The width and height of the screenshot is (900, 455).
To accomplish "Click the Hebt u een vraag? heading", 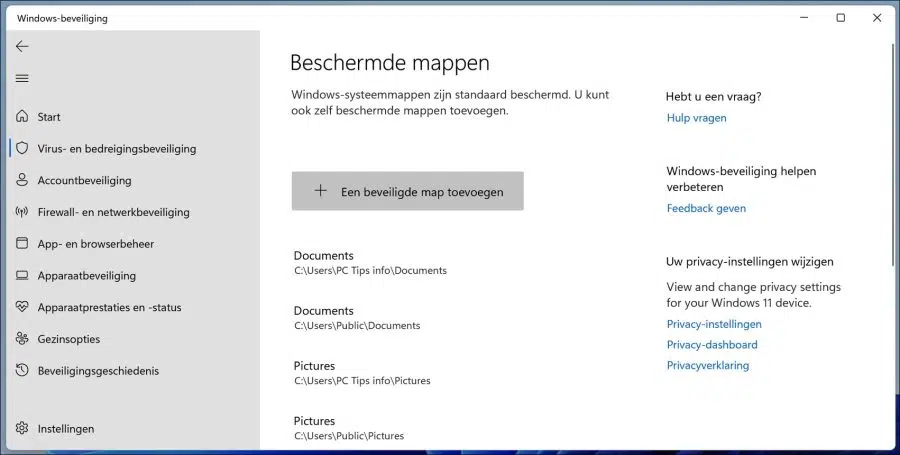I will click(x=713, y=96).
